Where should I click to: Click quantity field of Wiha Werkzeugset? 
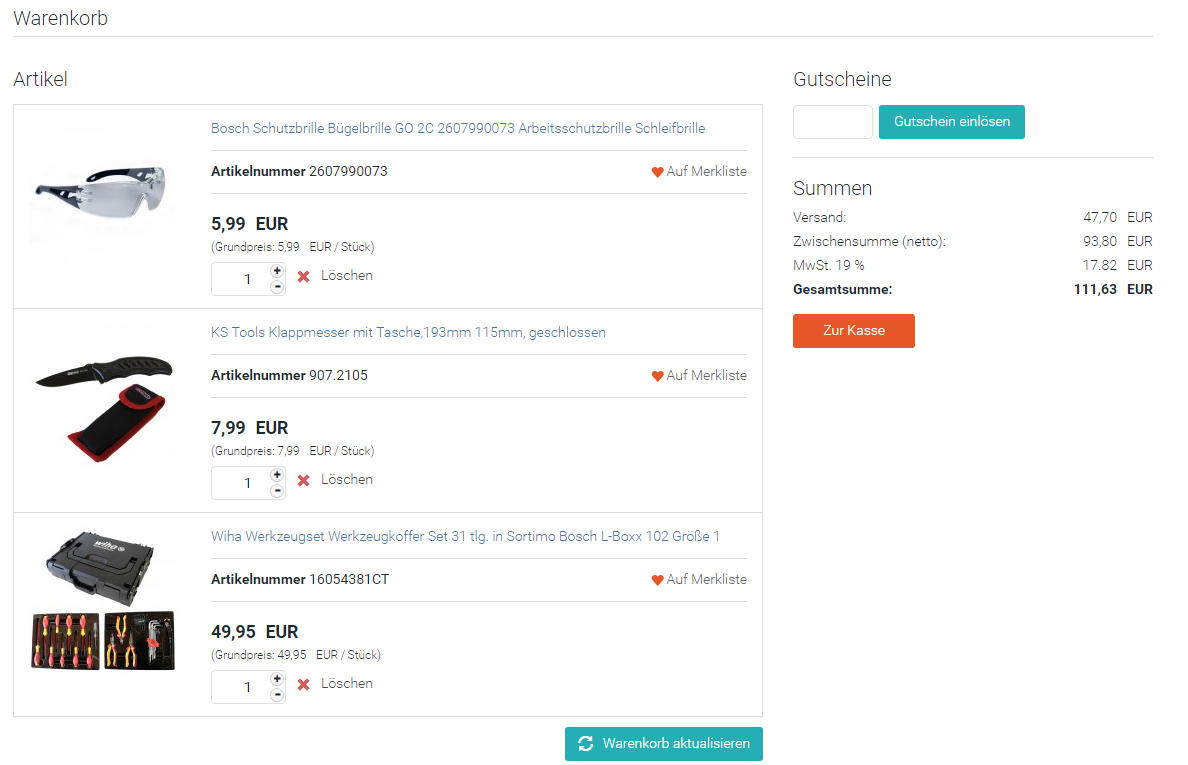[x=241, y=687]
